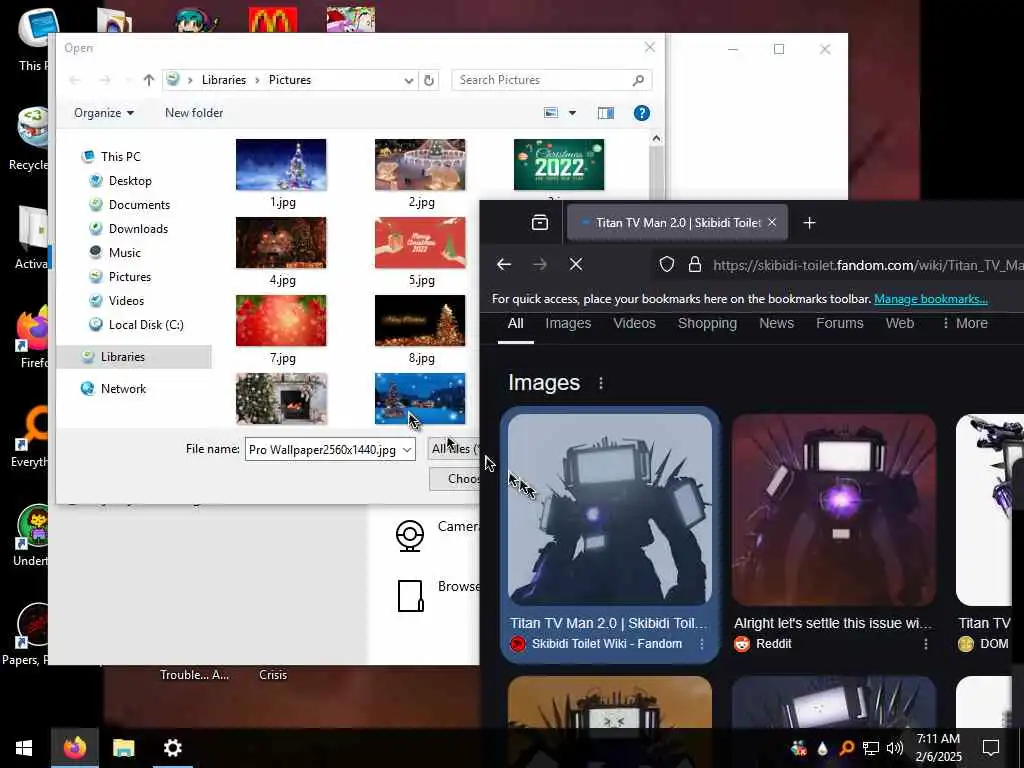Switch to the News search tab
The image size is (1024, 768).
(776, 323)
